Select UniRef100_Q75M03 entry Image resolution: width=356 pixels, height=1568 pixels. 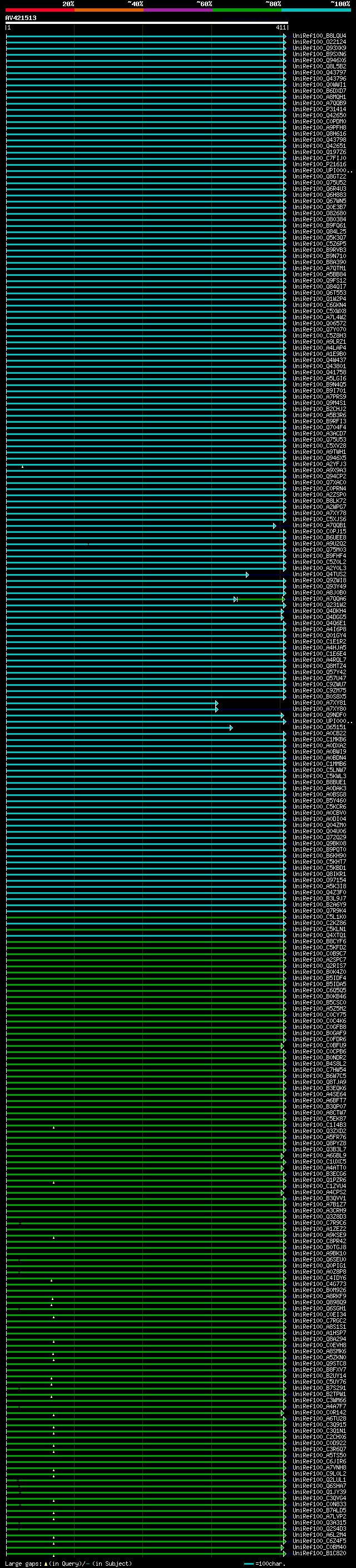tap(319, 550)
